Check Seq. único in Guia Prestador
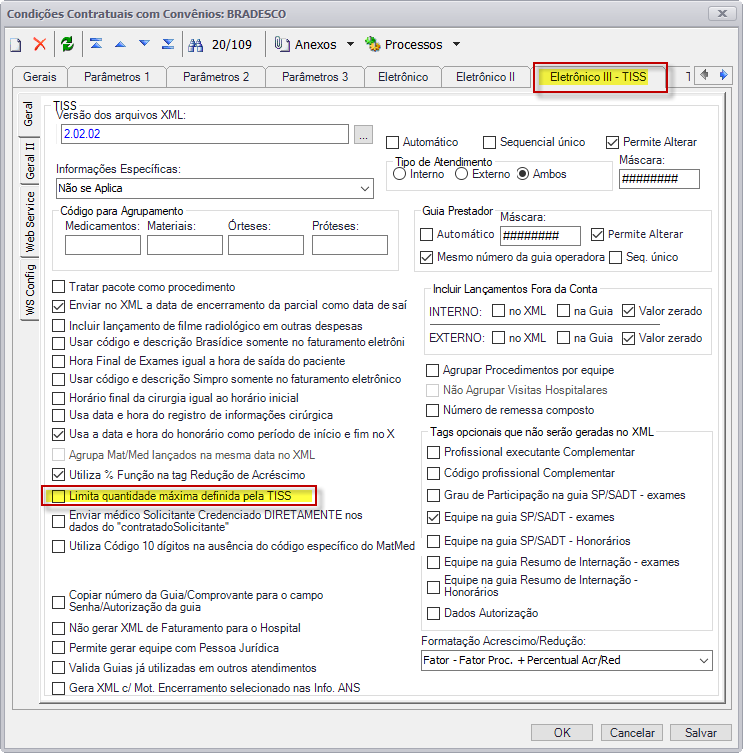This screenshot has width=743, height=753. (616, 257)
